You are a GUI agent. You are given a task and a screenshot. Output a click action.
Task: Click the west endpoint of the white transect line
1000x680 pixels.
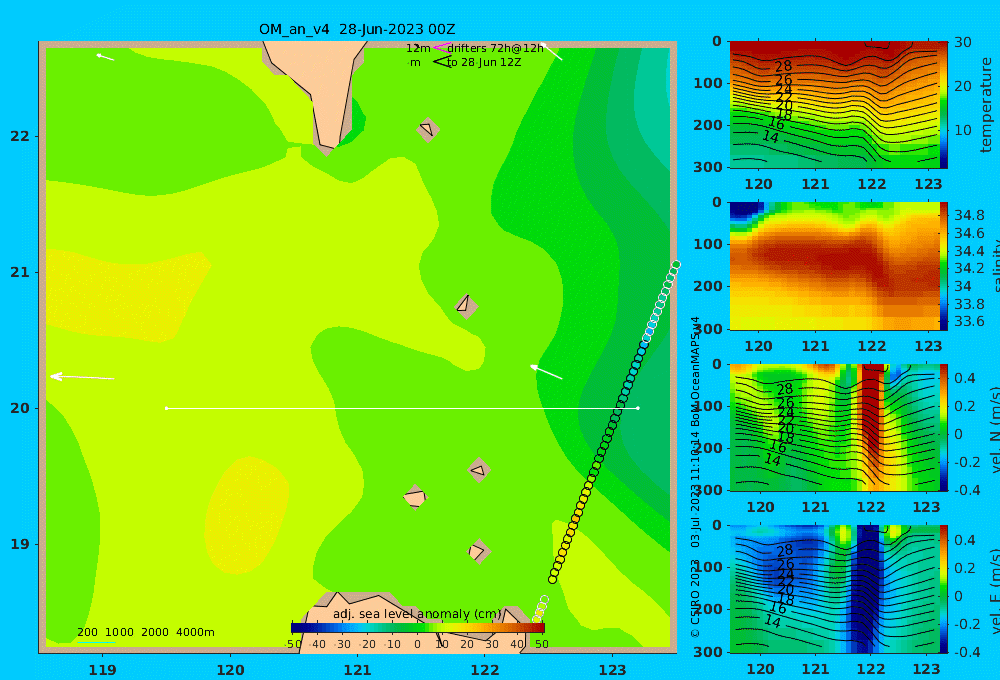166,408
